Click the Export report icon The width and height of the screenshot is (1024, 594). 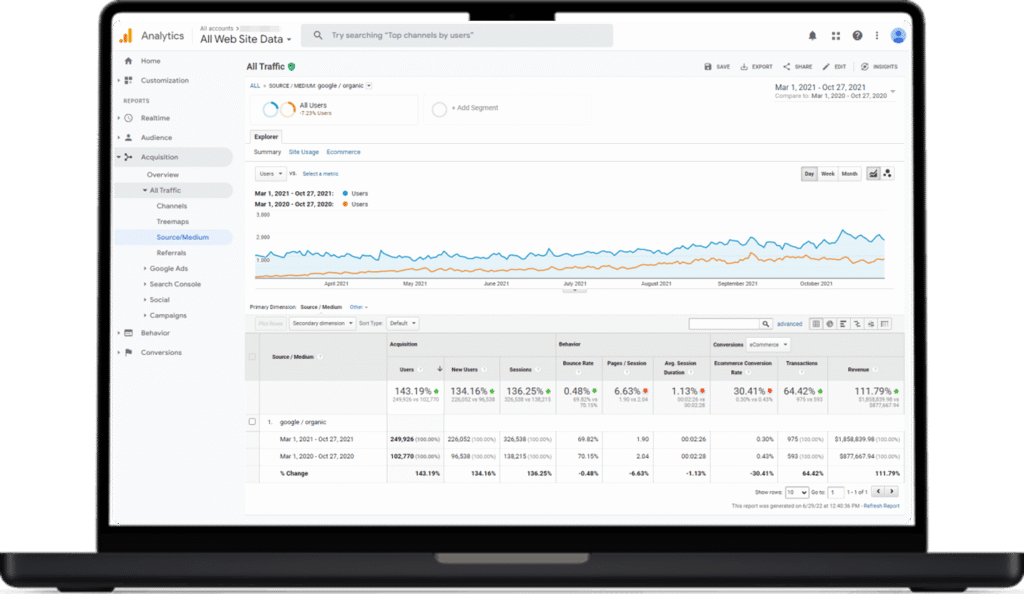point(744,67)
